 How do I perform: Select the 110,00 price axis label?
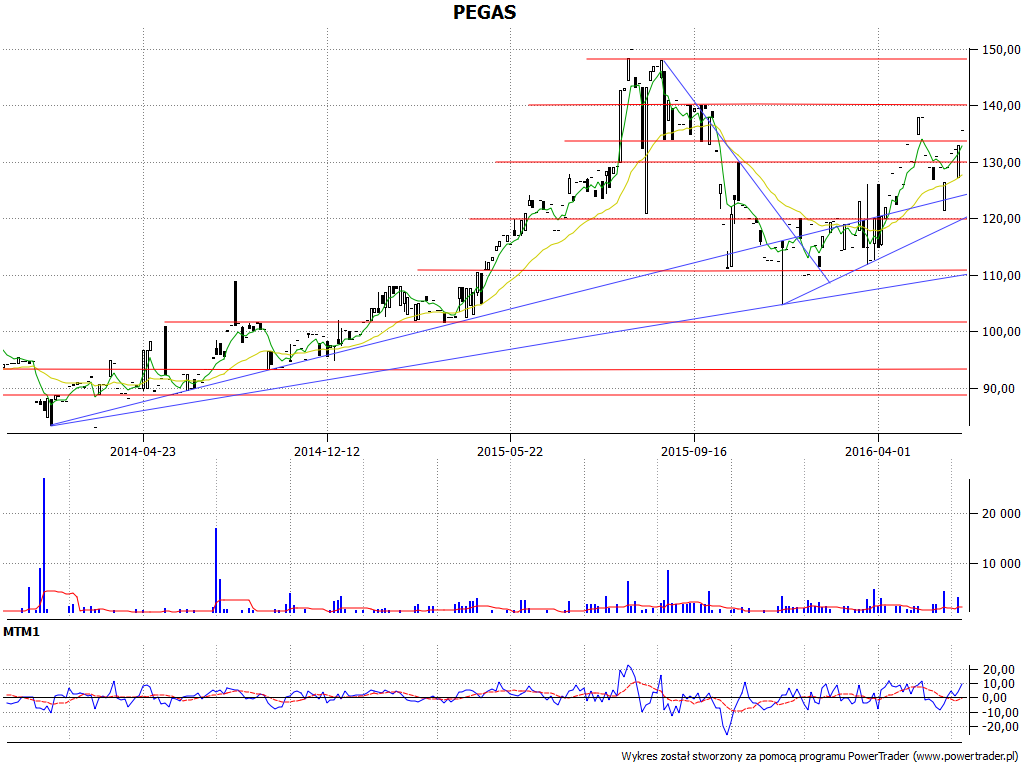[1000, 276]
